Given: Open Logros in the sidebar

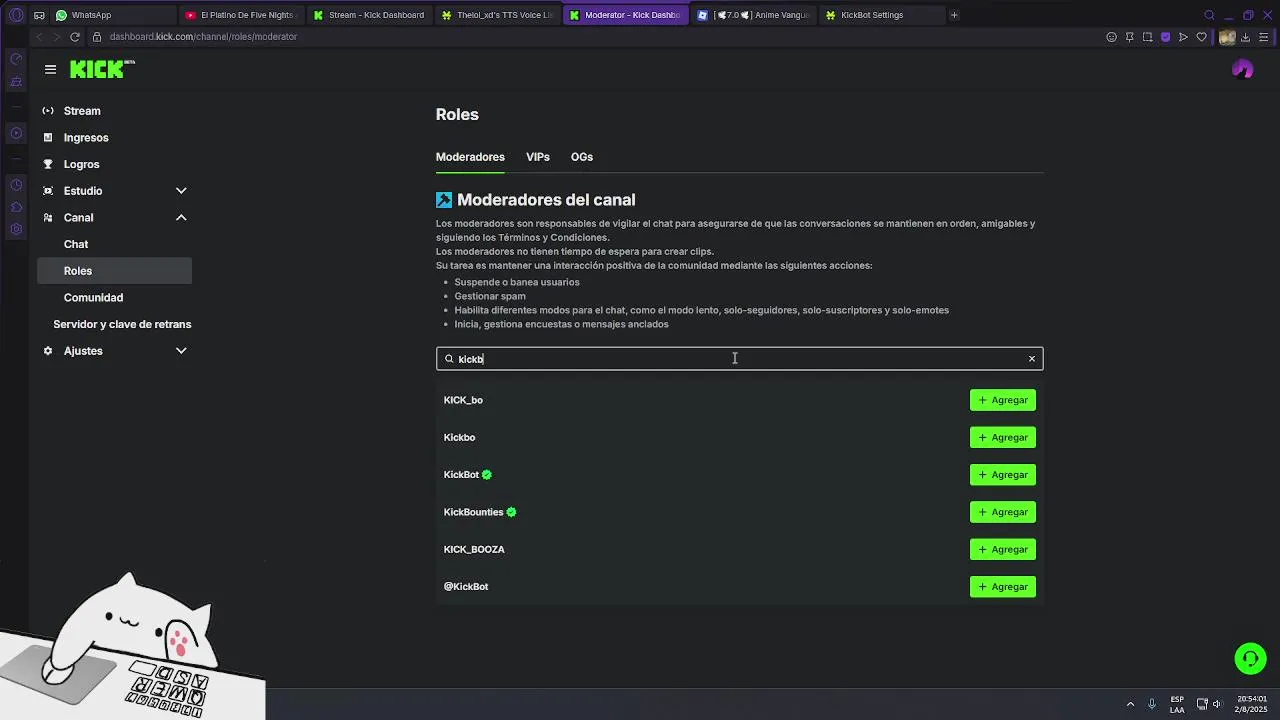Looking at the screenshot, I should click(114, 164).
